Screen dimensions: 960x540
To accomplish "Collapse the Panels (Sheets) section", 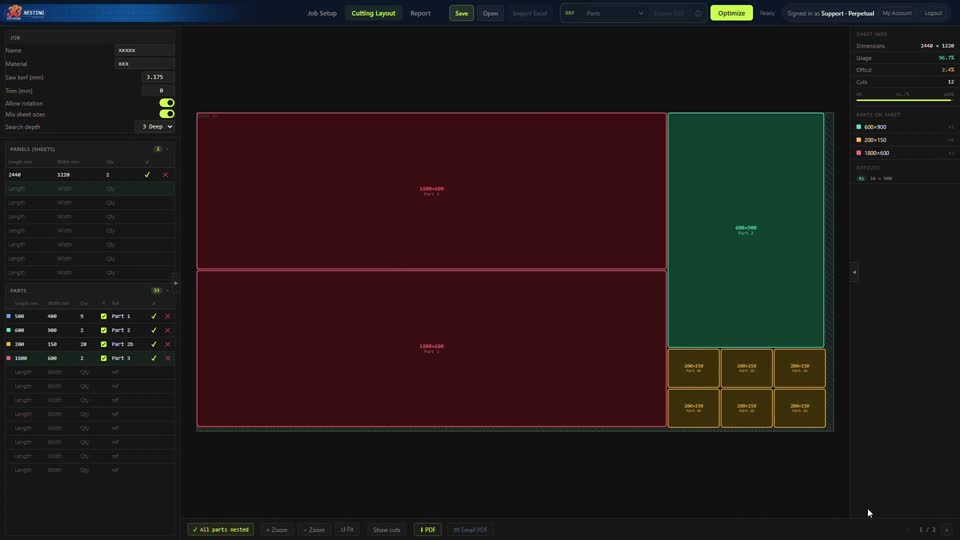I will click(x=167, y=149).
